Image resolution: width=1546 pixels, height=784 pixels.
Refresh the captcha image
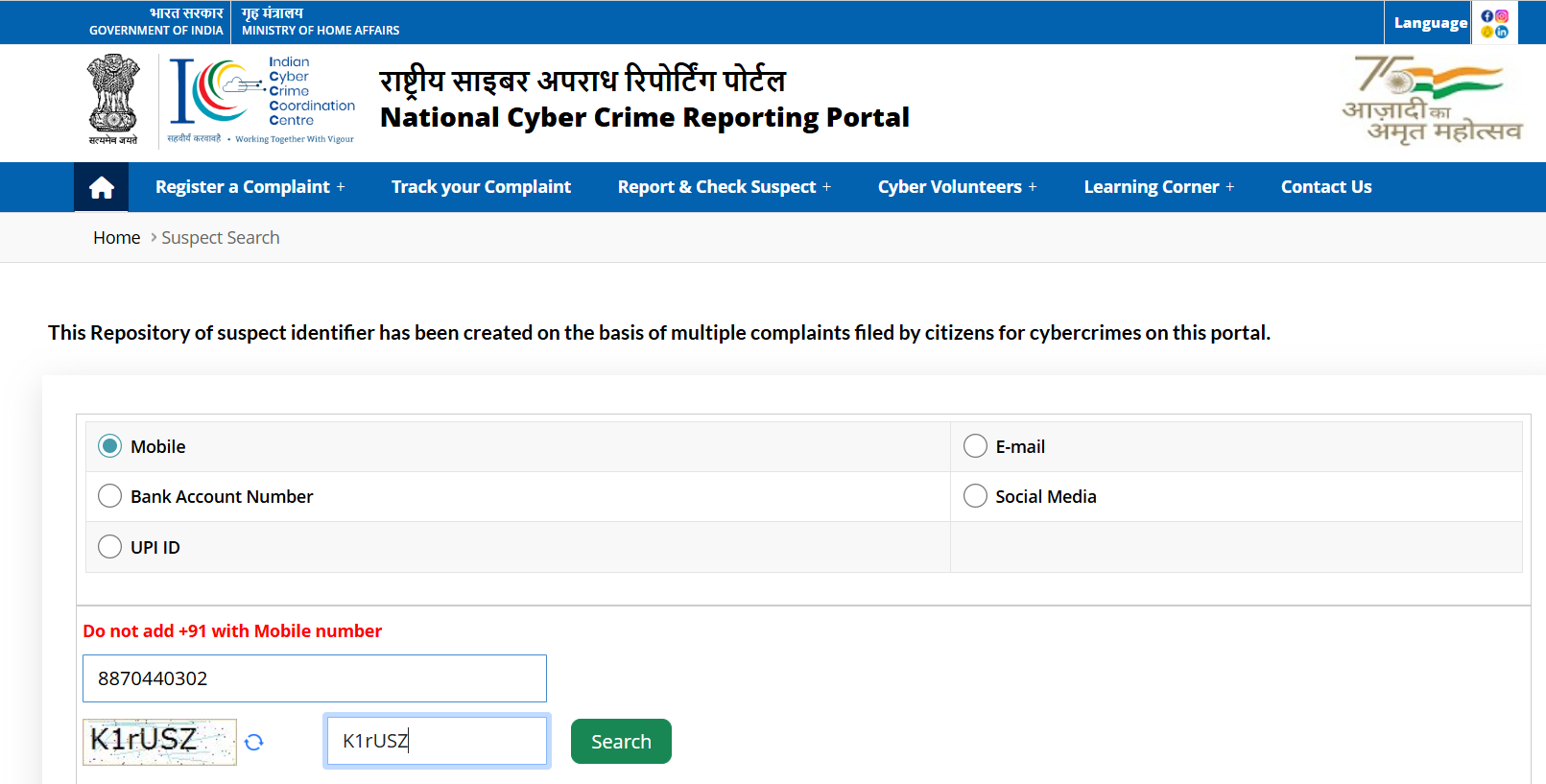253,742
